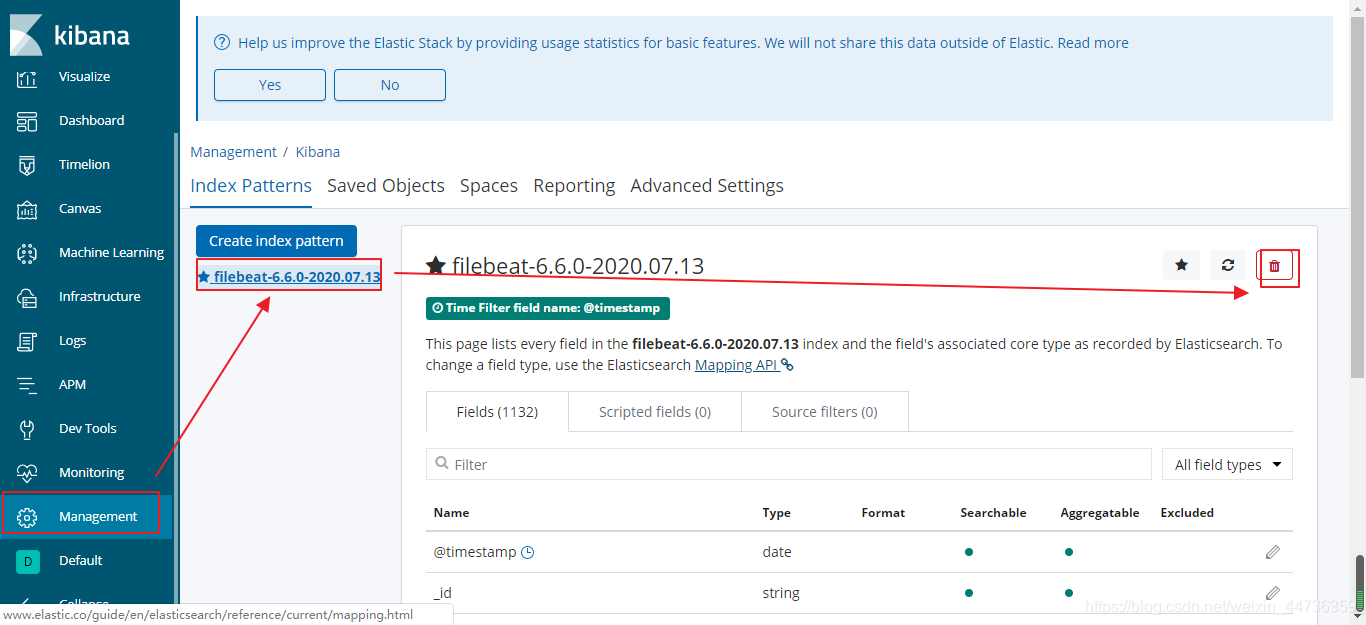This screenshot has height=625, width=1366.
Task: Edit the _id field pencil icon
Action: point(1272,593)
